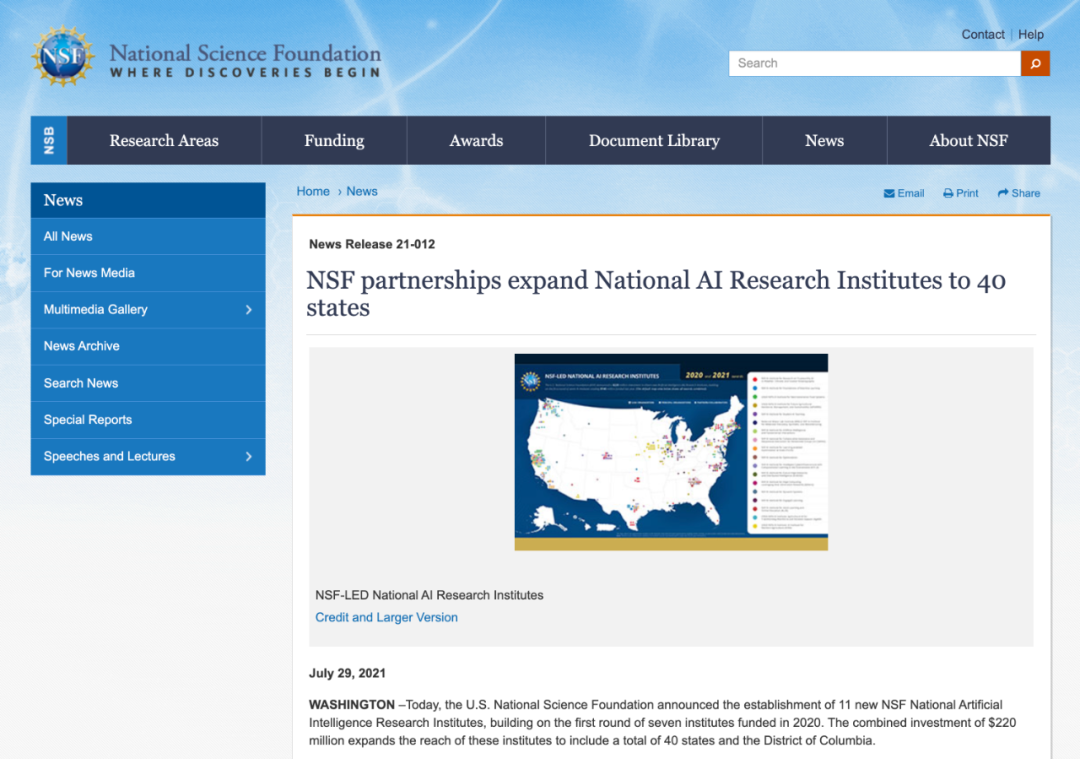Click the National Science Foundation title text
1080x759 pixels.
[245, 53]
